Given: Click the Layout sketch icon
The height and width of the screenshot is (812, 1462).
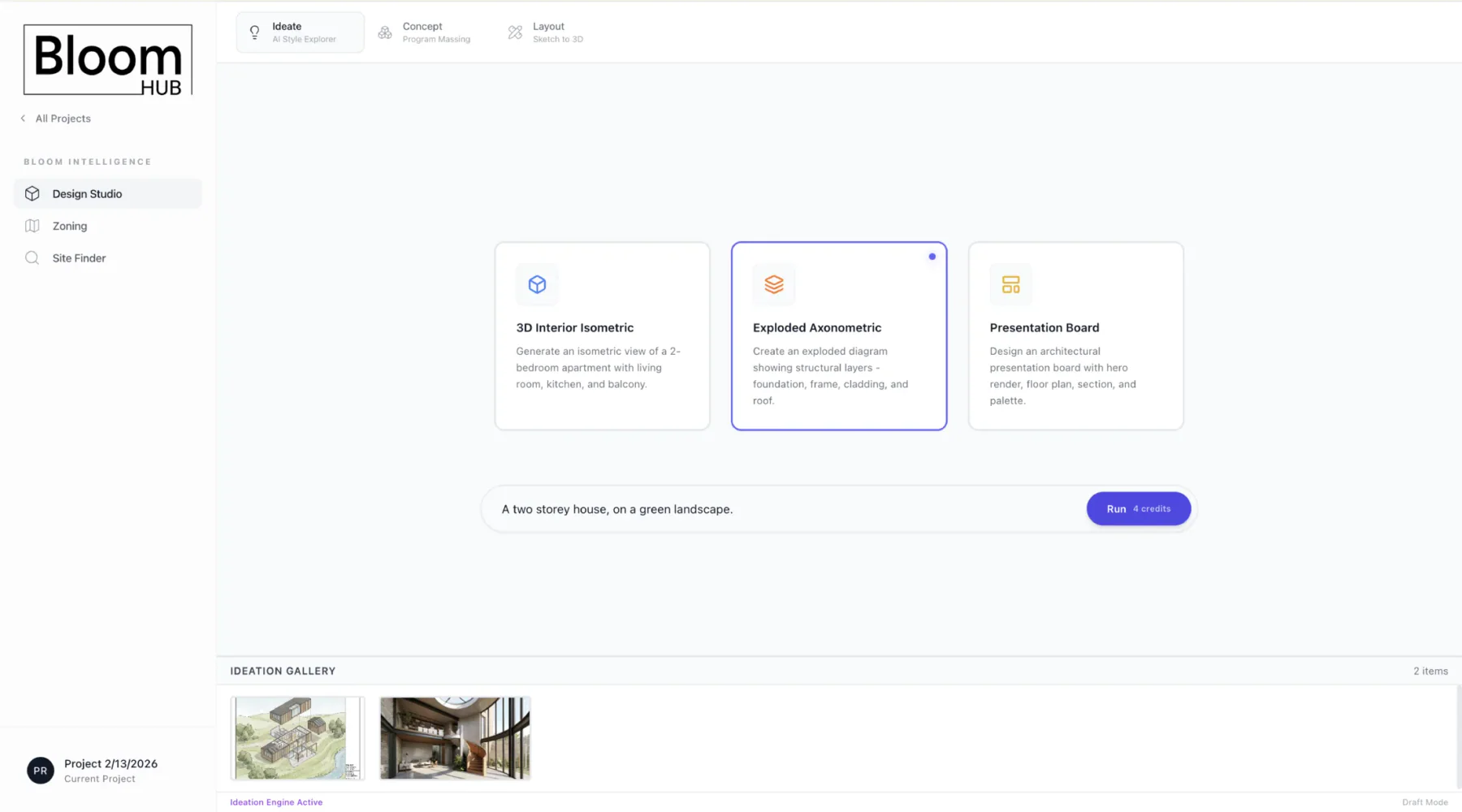Looking at the screenshot, I should (515, 32).
